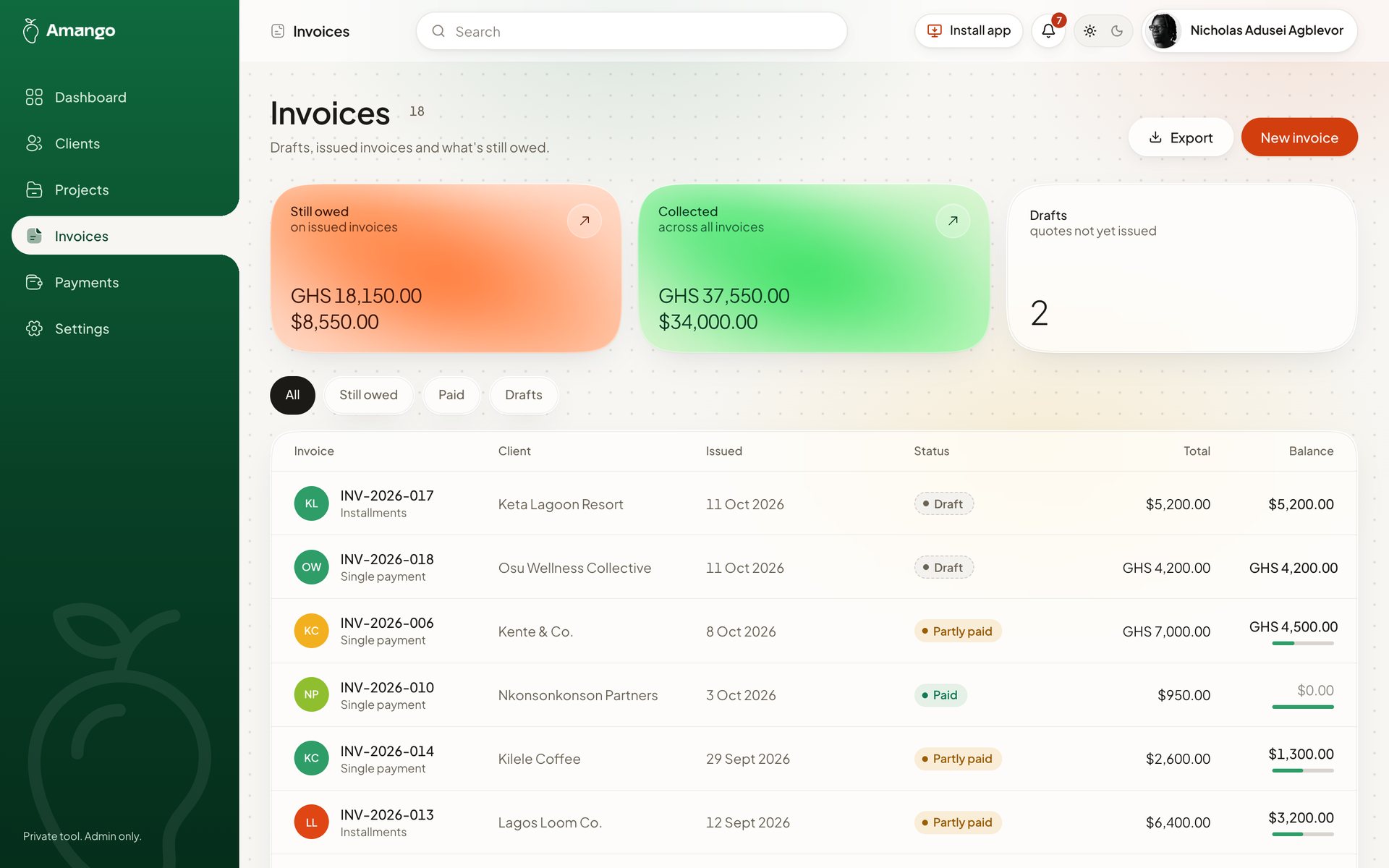Focus the Search field
The image size is (1389, 868).
pos(631,31)
